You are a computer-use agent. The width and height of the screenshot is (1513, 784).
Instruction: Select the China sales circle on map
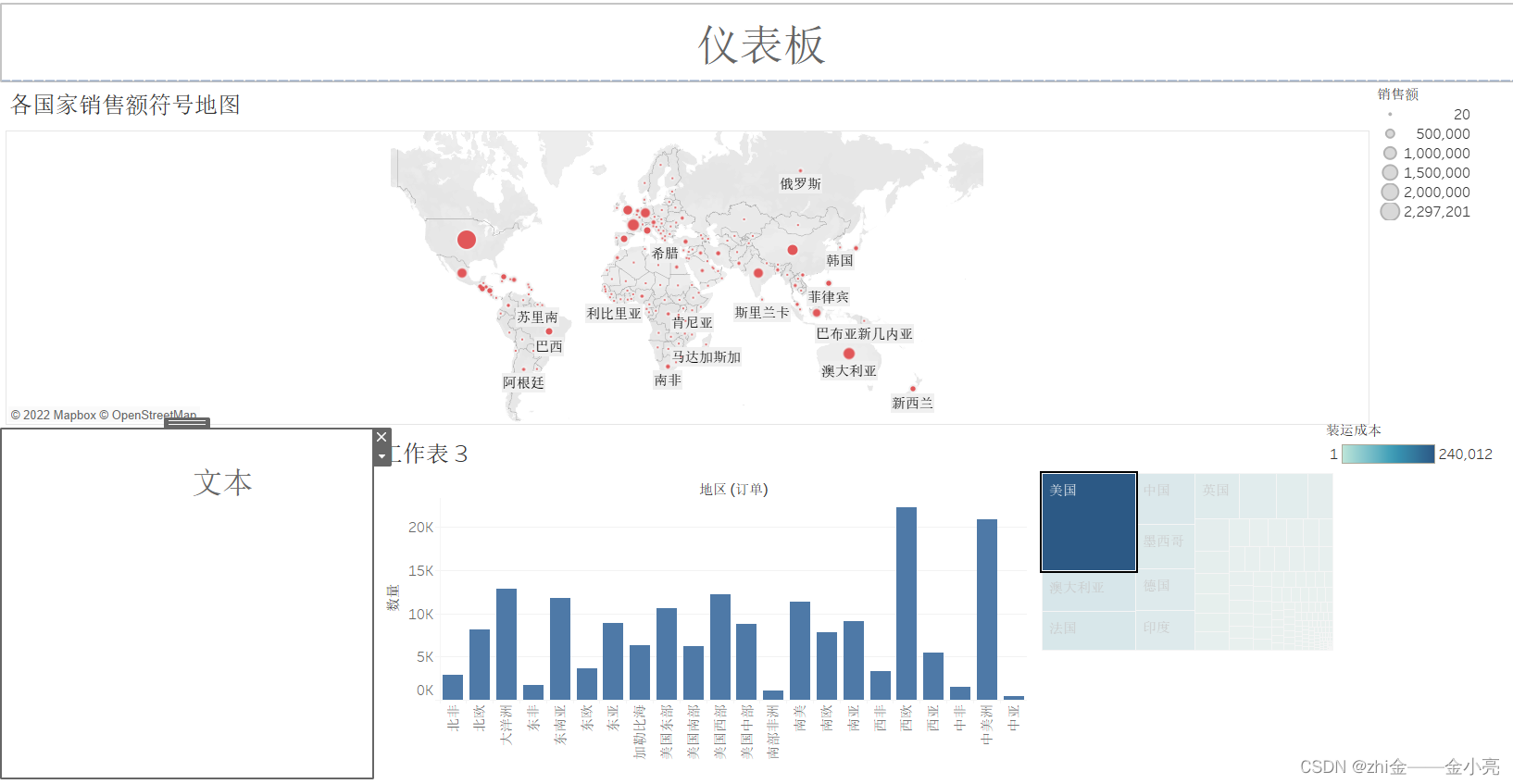(x=793, y=250)
